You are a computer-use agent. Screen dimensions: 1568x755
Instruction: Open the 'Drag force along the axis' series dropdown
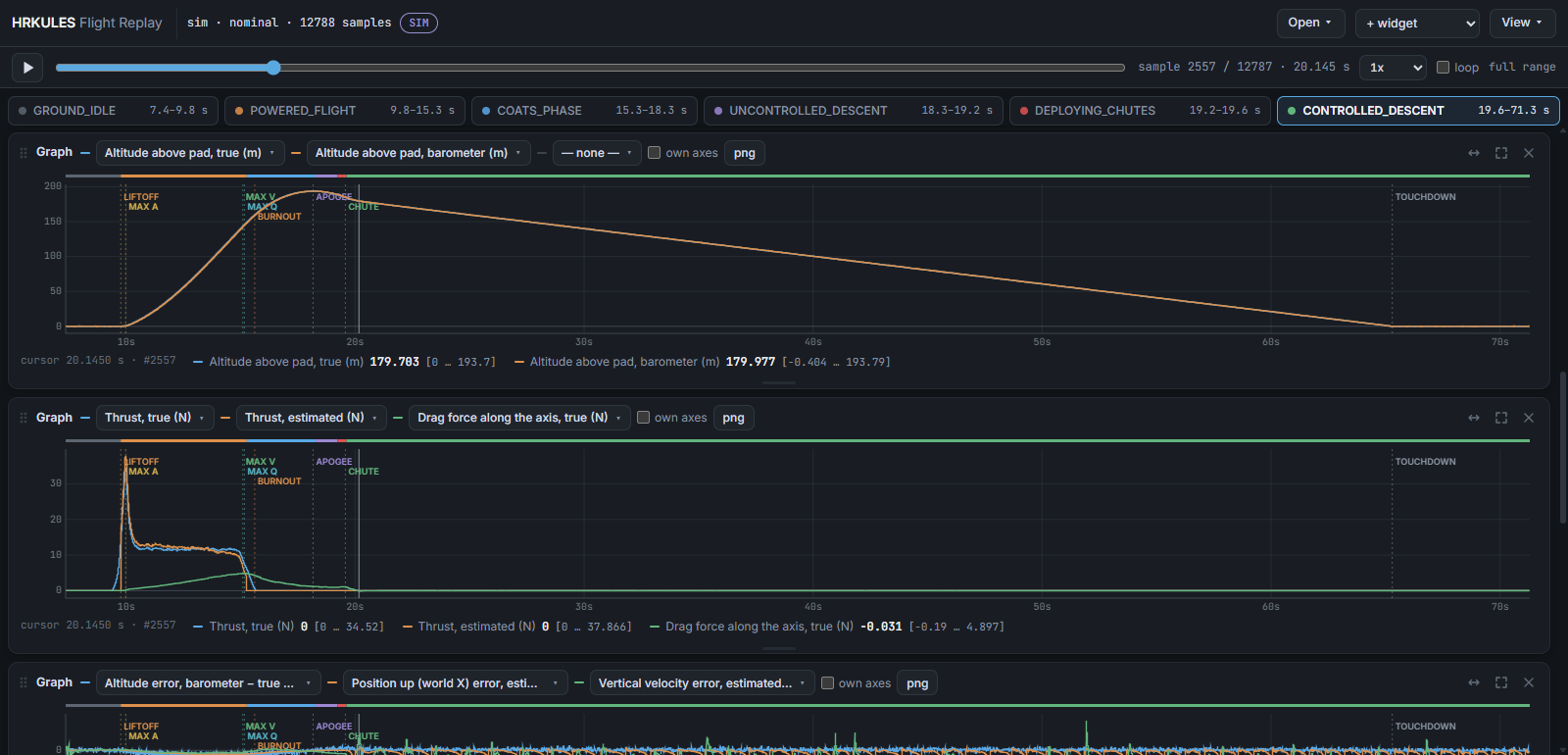click(x=519, y=418)
